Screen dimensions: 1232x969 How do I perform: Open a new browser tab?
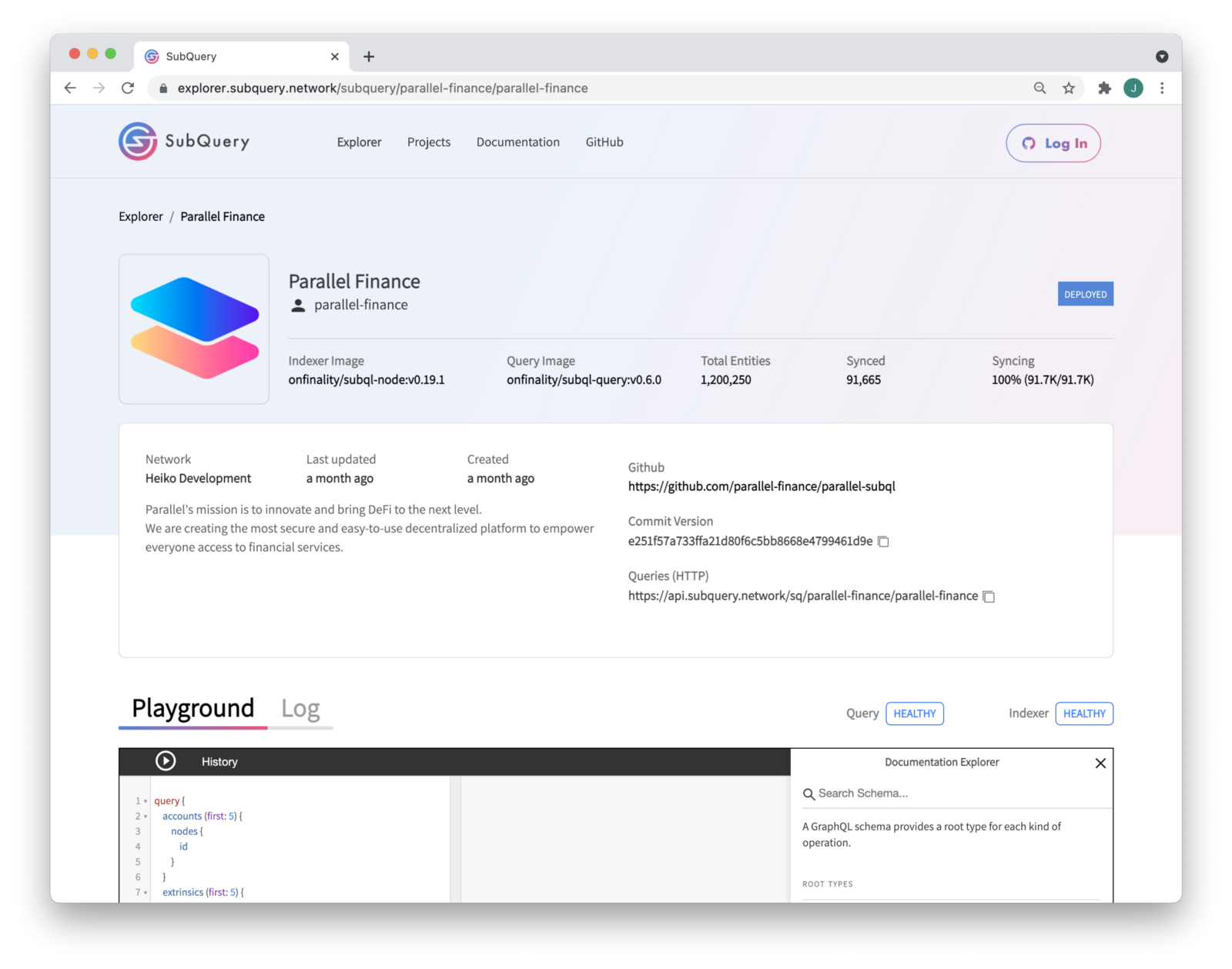click(x=369, y=56)
